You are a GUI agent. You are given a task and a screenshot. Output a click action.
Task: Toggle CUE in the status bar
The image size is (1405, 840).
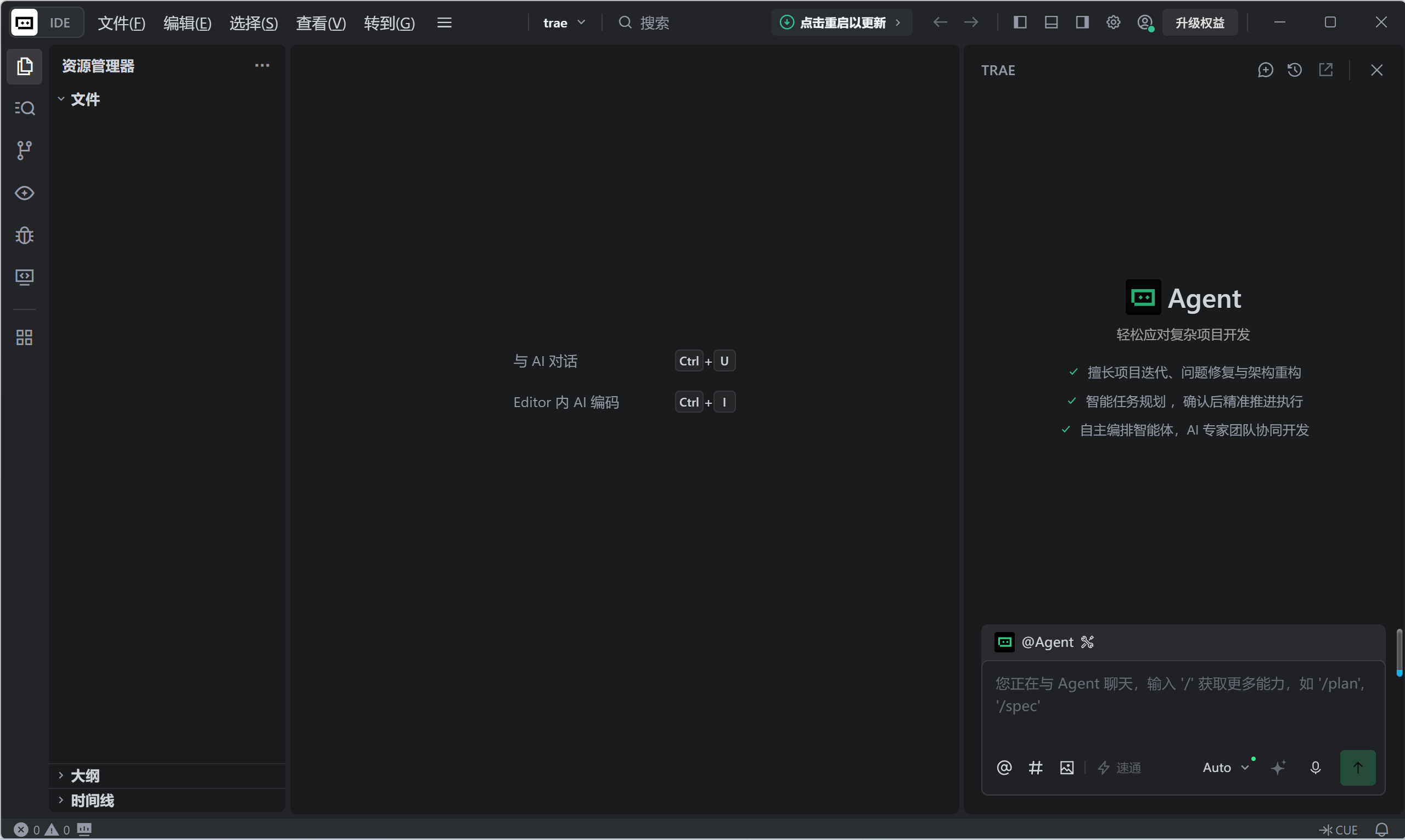click(x=1338, y=830)
